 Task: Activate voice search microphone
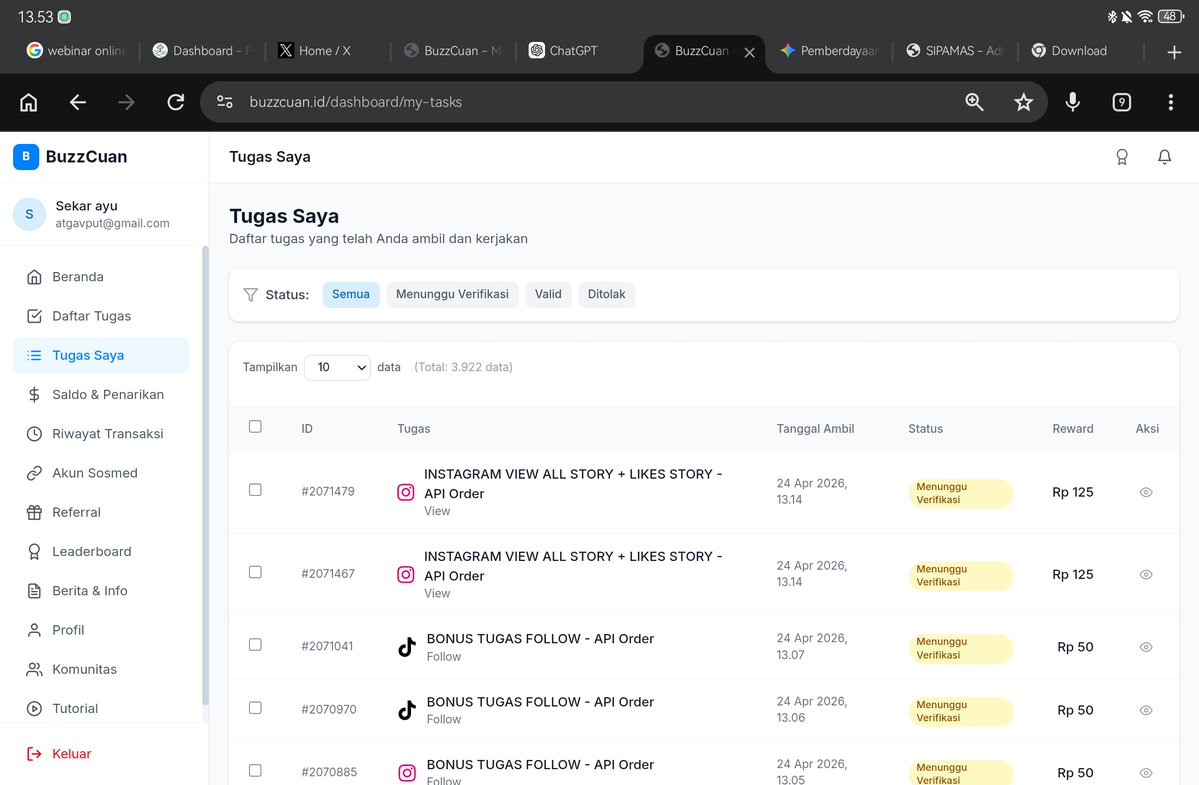click(1073, 102)
